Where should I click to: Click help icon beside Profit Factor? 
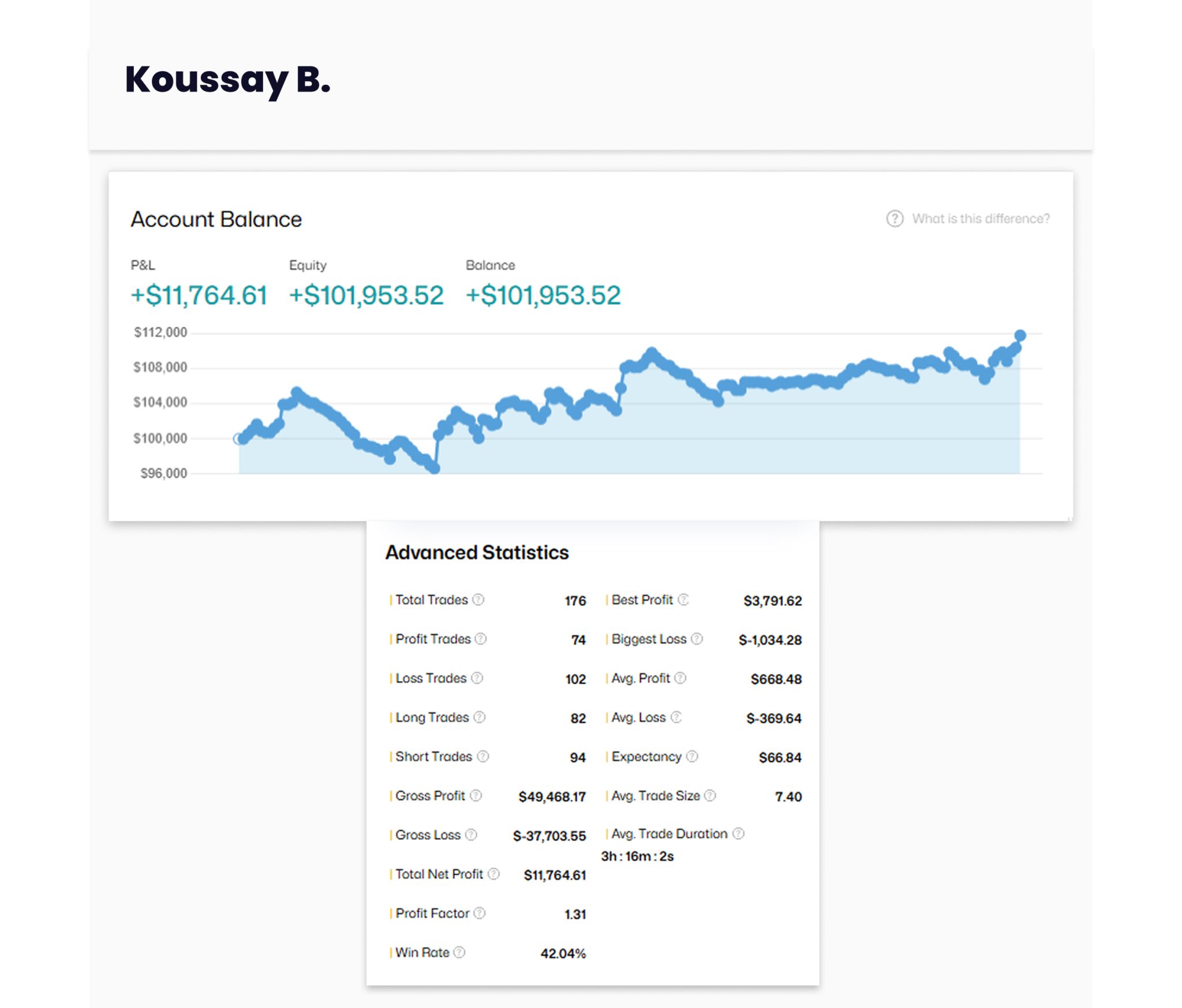[480, 913]
